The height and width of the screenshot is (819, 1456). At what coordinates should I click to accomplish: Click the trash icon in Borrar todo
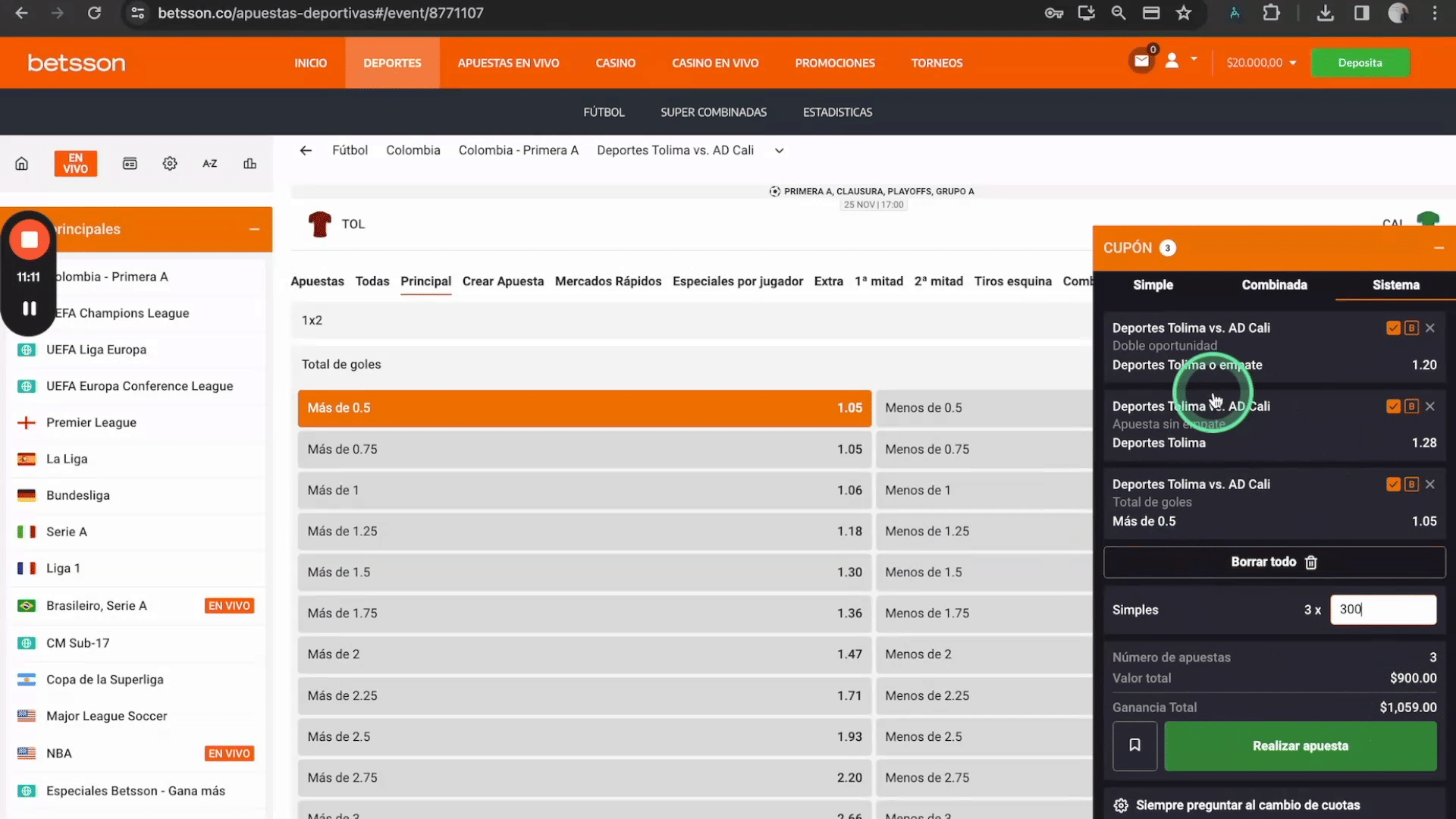click(x=1311, y=562)
